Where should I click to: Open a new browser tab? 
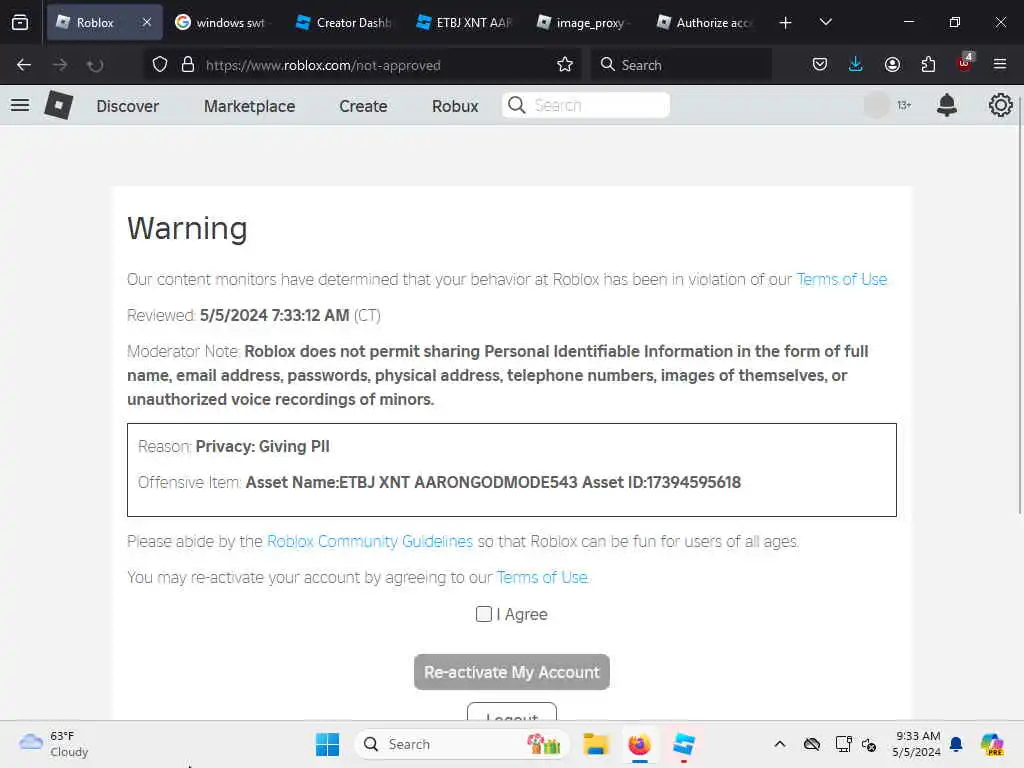(786, 23)
